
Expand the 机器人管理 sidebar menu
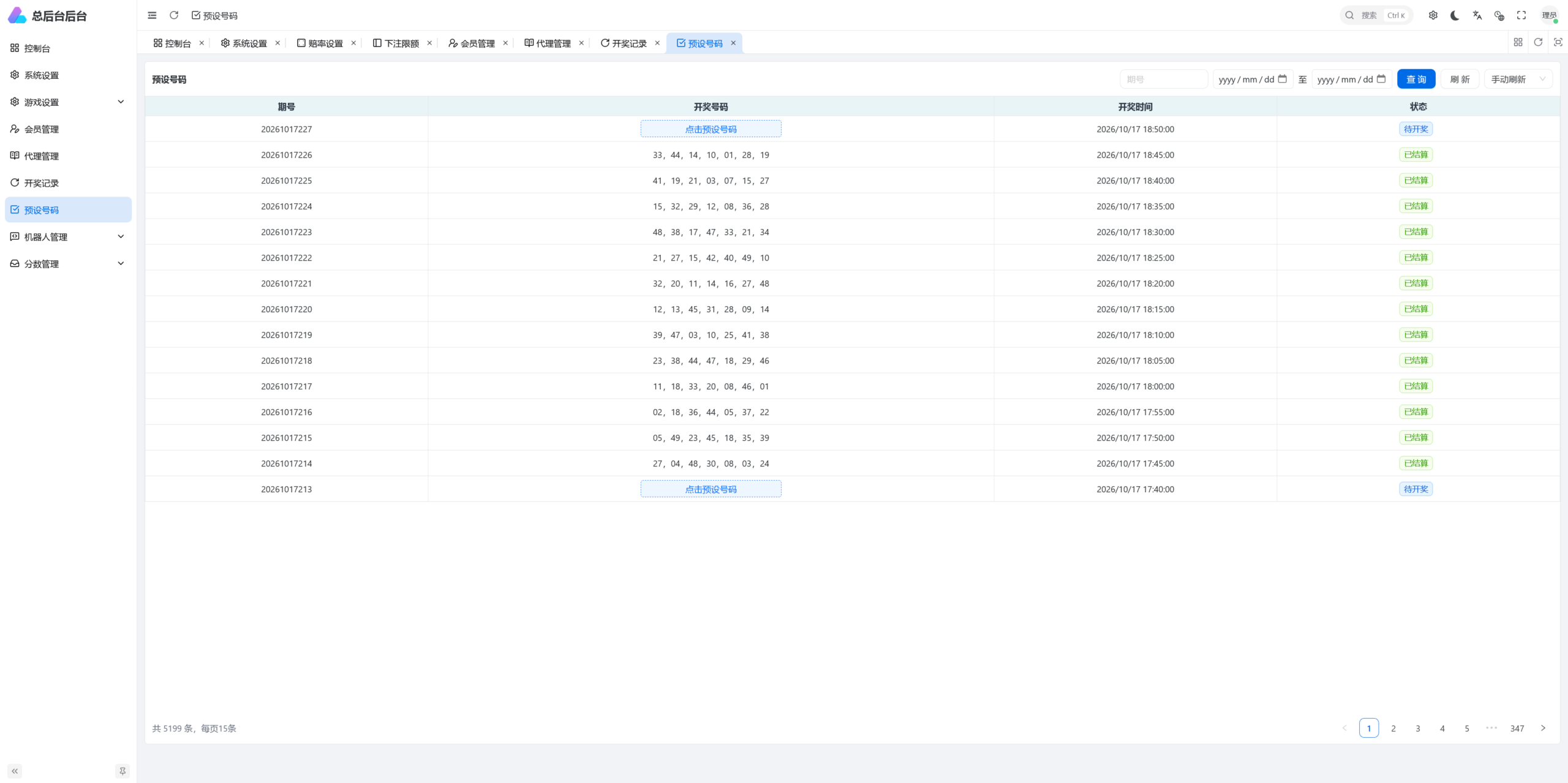68,236
